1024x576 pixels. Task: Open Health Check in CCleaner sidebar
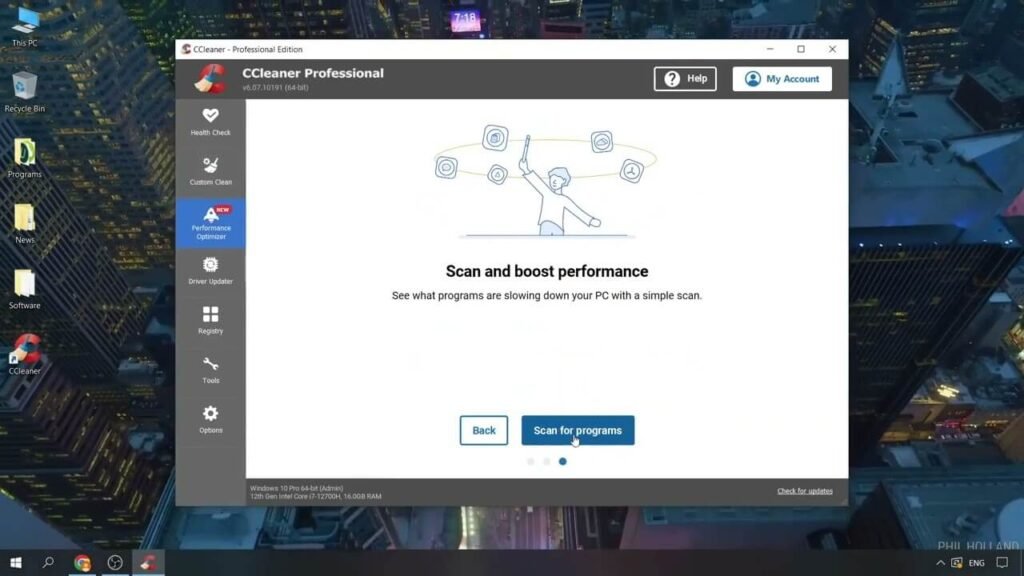tap(210, 122)
